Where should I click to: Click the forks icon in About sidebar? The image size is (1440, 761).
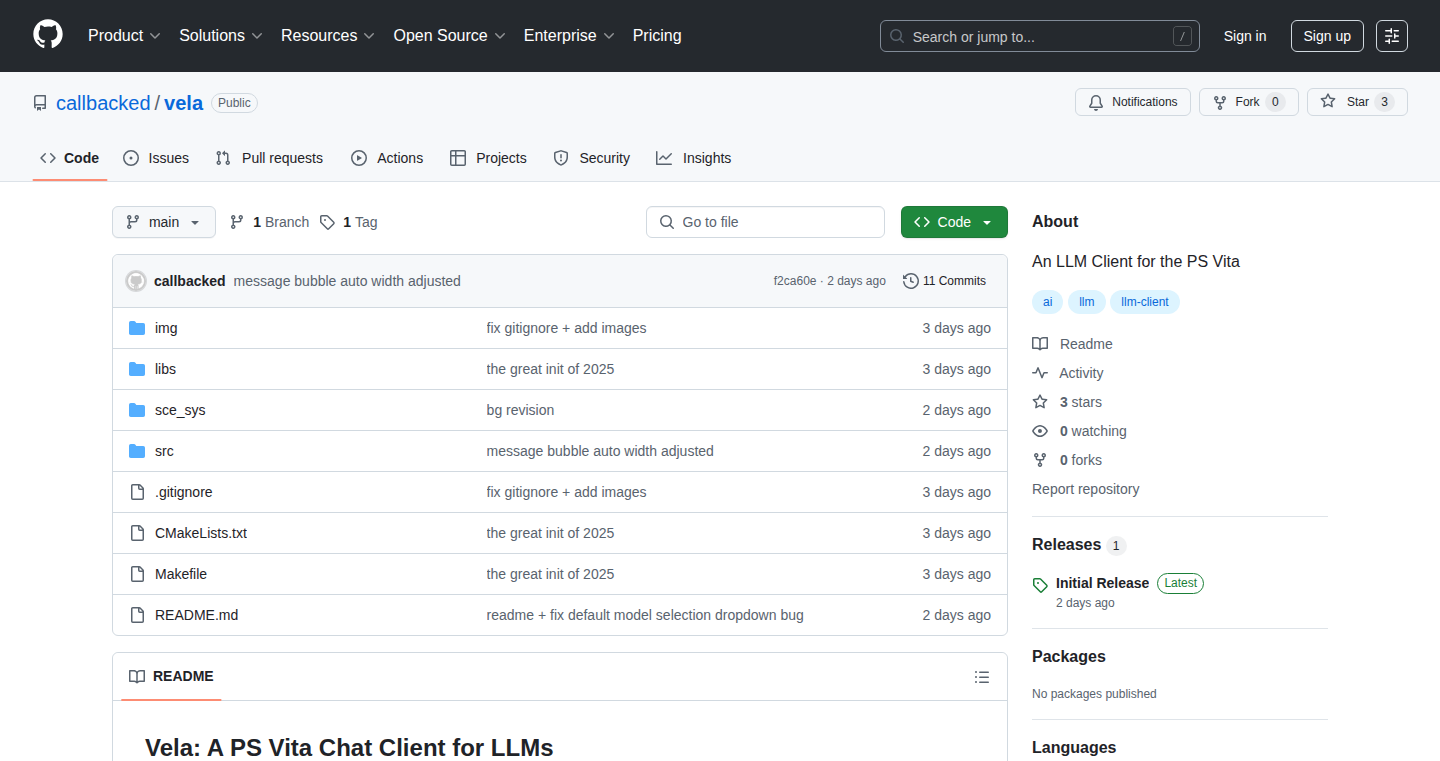1040,460
